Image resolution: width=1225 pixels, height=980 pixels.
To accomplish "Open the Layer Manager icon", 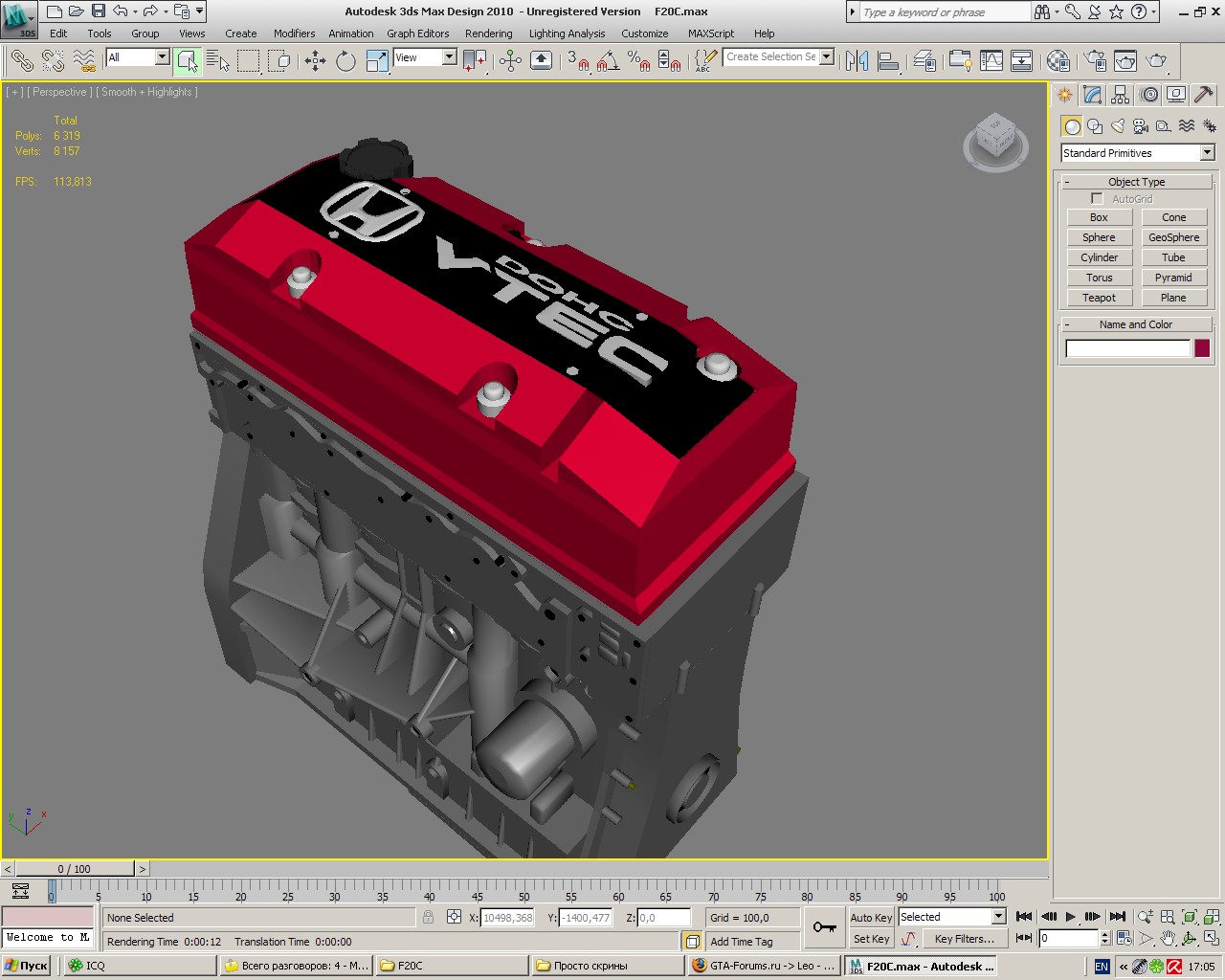I will click(924, 61).
